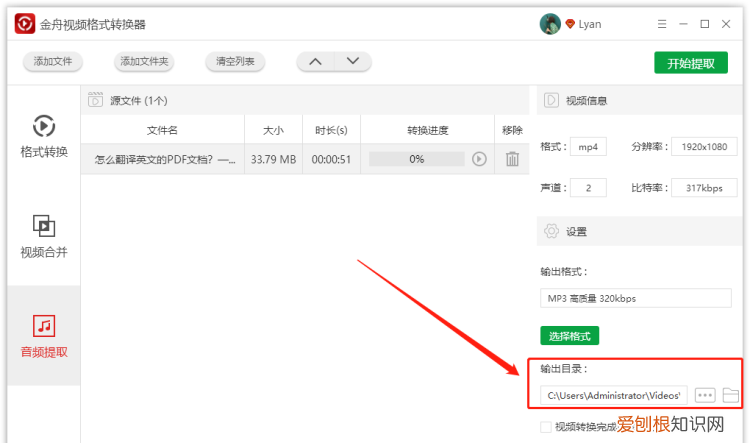Click the MP3 高质量 320kbps output format box
This screenshot has height=443, width=750.
tap(636, 298)
